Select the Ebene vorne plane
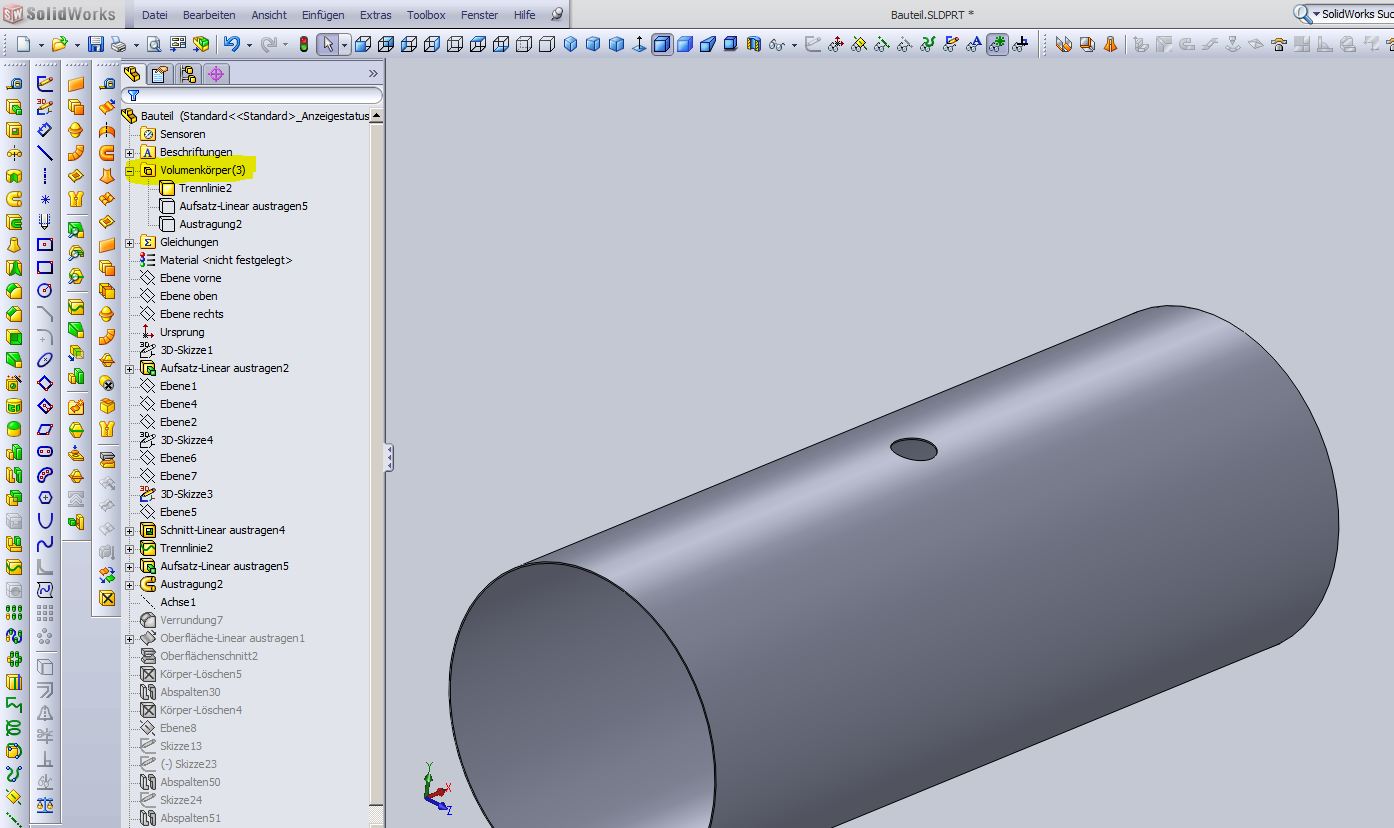The width and height of the screenshot is (1394, 828). pyautogui.click(x=190, y=278)
